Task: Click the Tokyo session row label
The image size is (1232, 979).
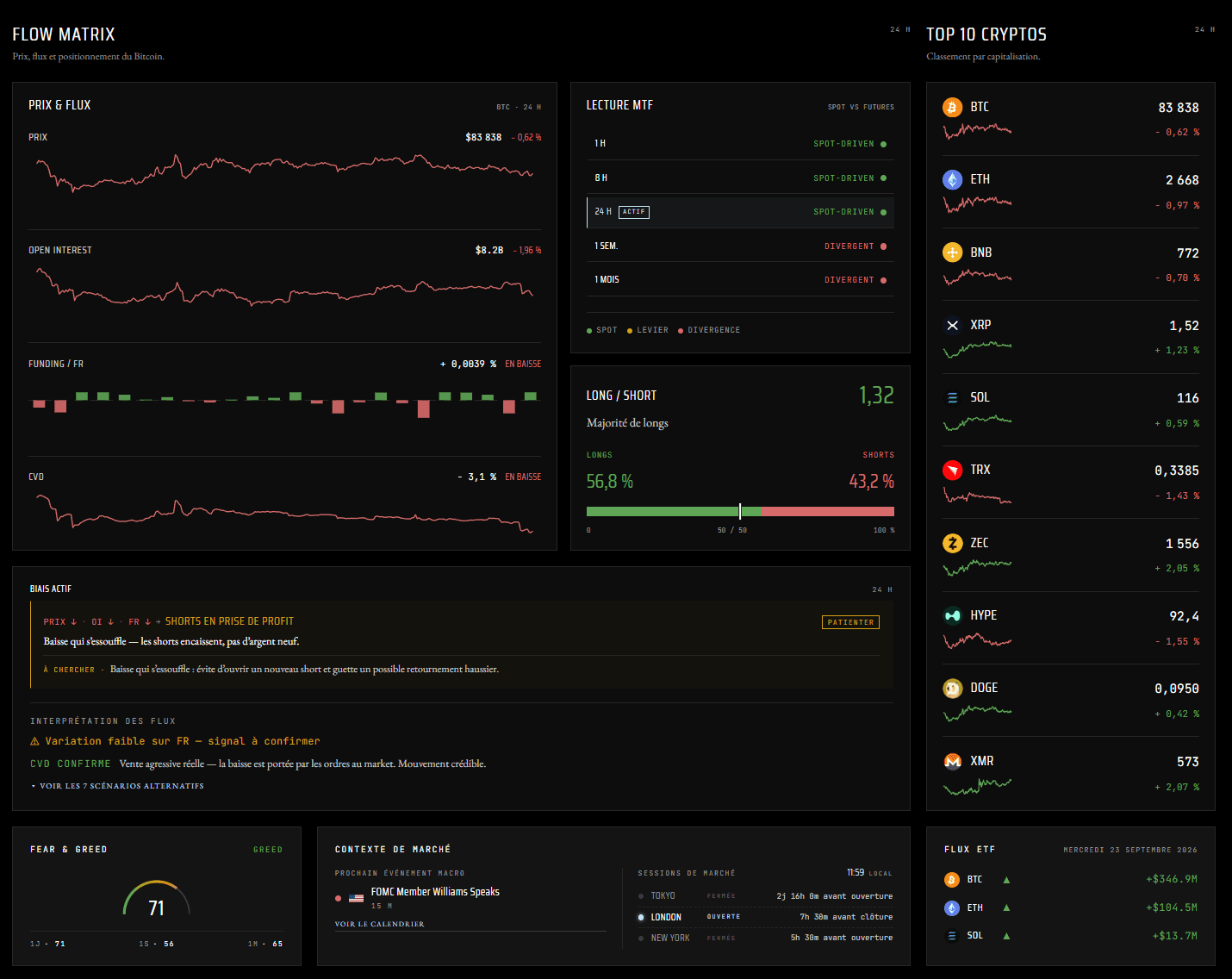Action: 663,896
